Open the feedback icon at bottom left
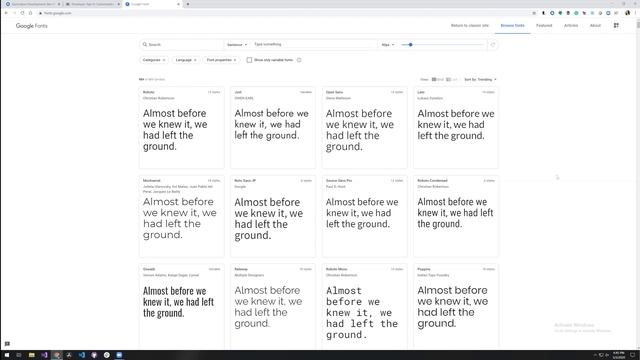 7,344
